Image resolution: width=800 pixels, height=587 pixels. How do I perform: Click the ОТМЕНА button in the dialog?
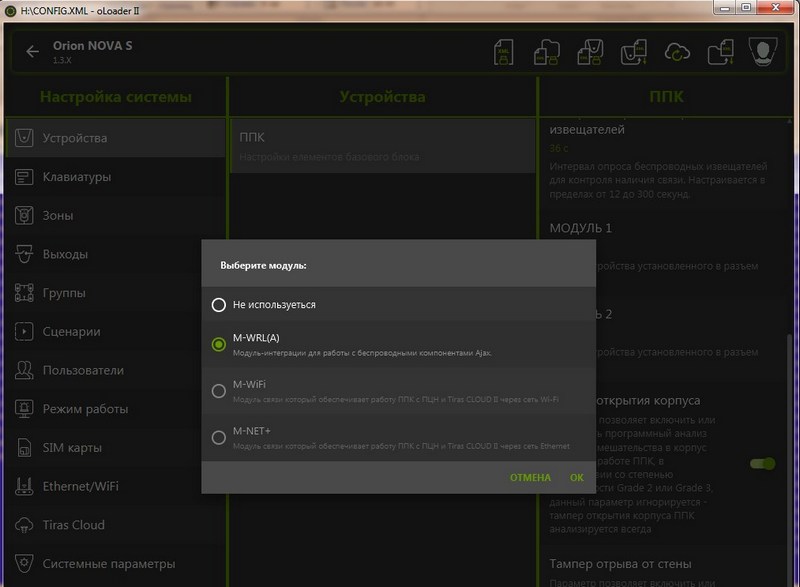coord(530,478)
